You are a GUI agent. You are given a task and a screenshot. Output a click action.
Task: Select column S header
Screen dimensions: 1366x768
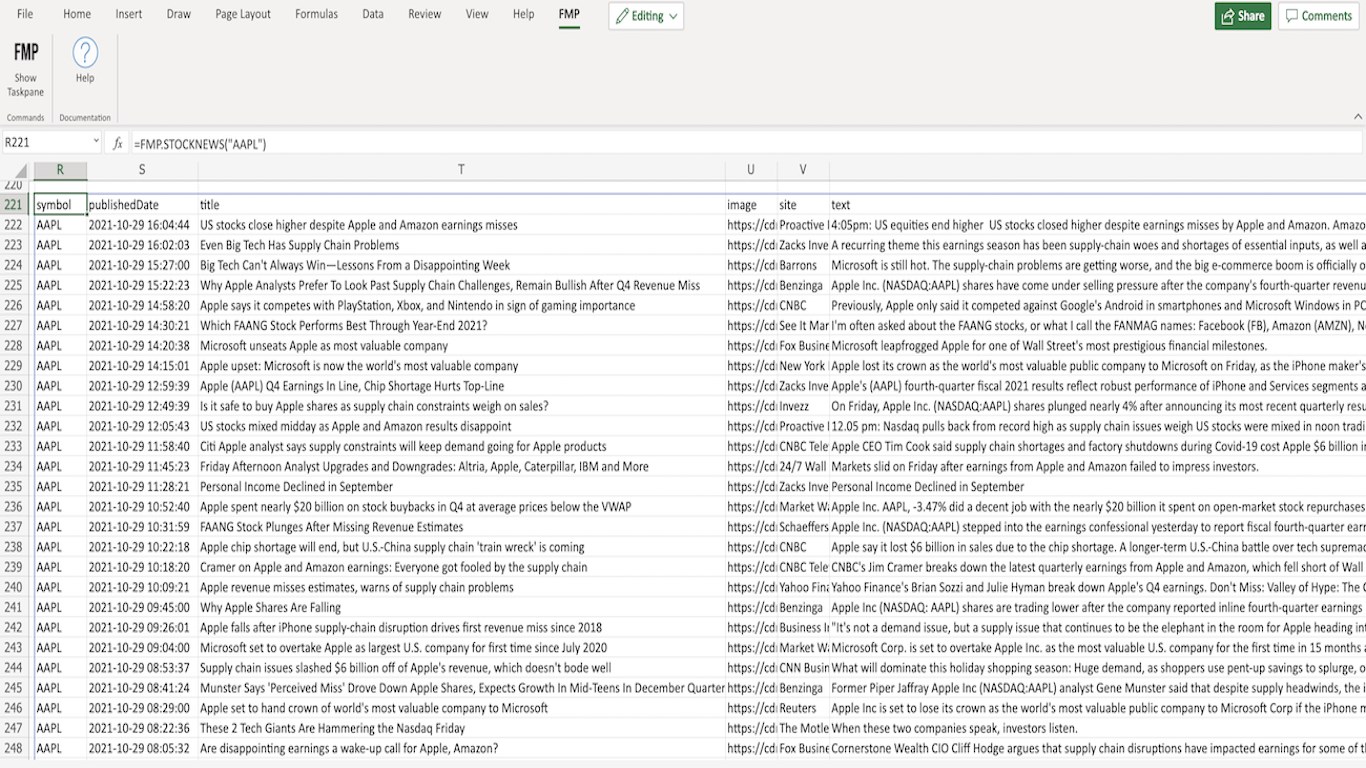(x=142, y=170)
